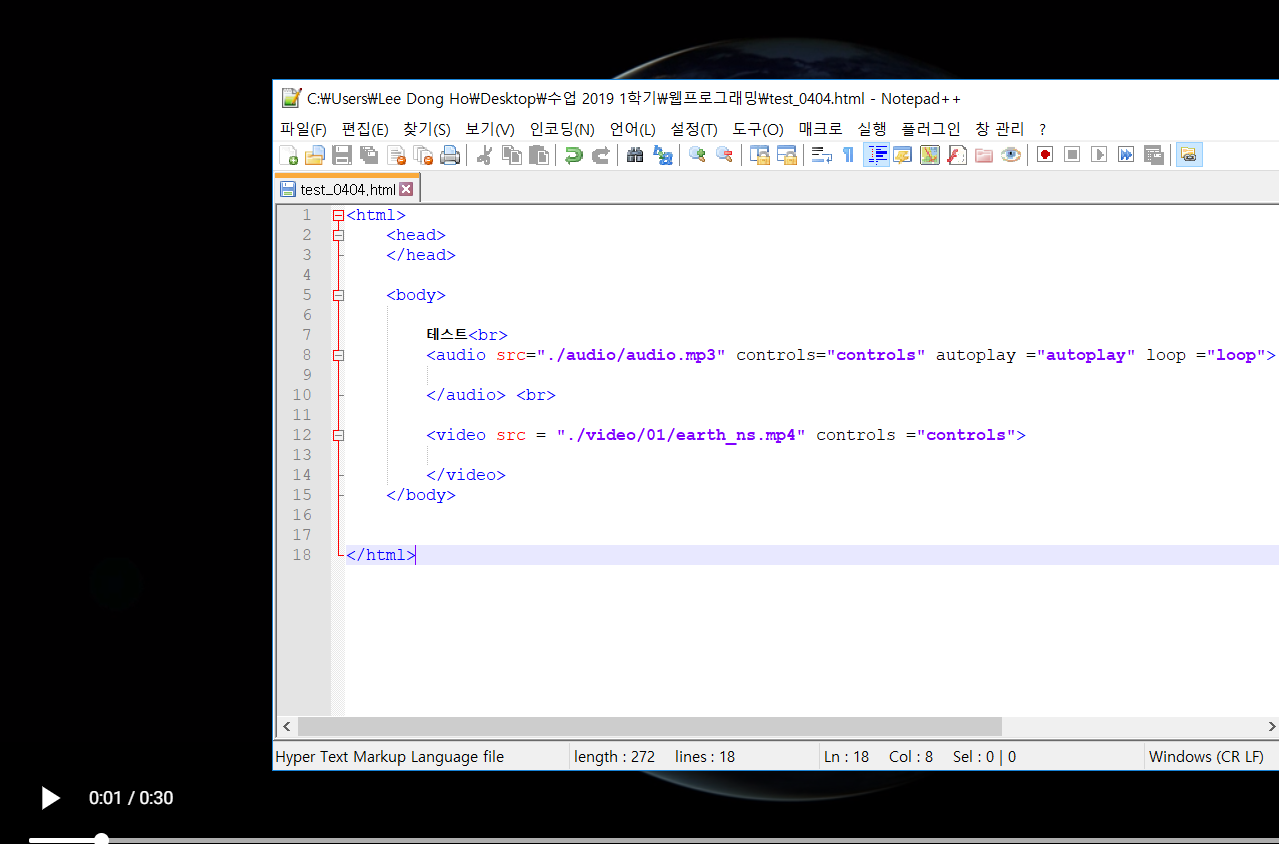
Task: Play the video with the play button
Action: [x=50, y=798]
